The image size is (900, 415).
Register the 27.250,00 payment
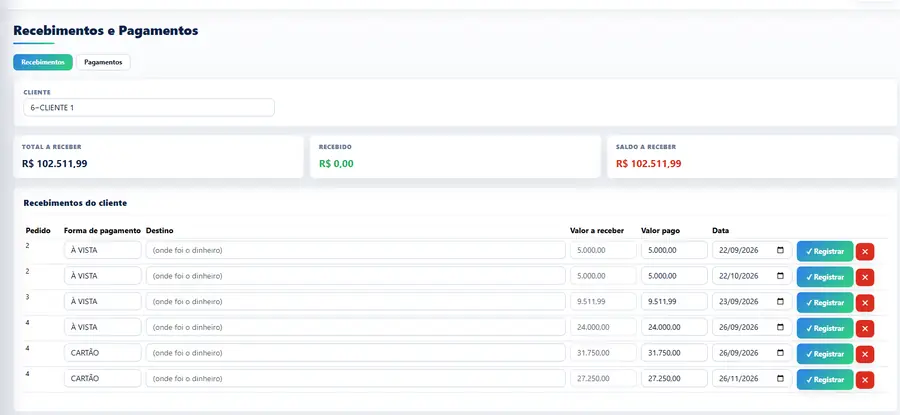coord(825,380)
